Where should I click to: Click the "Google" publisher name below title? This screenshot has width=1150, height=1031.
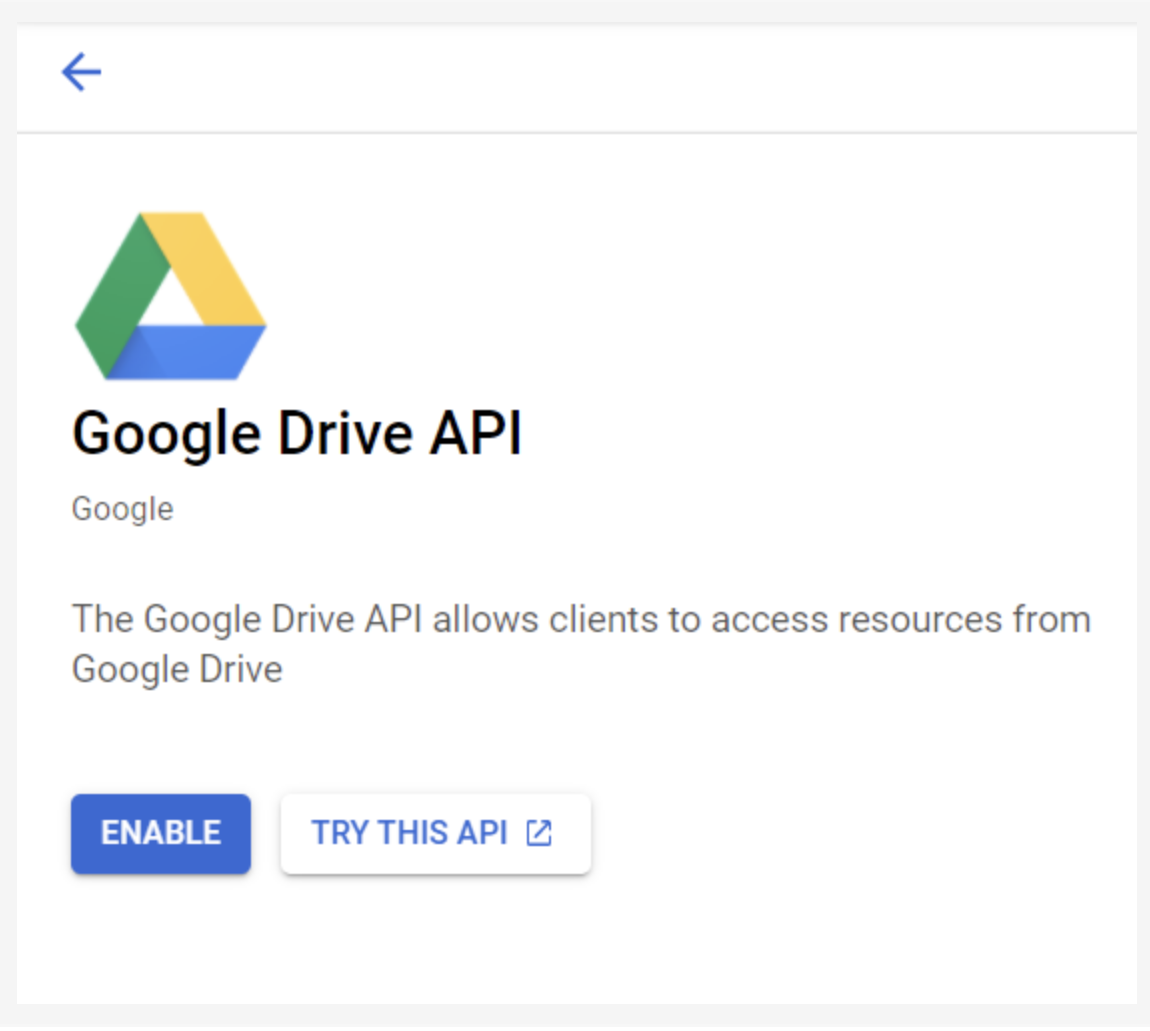122,509
